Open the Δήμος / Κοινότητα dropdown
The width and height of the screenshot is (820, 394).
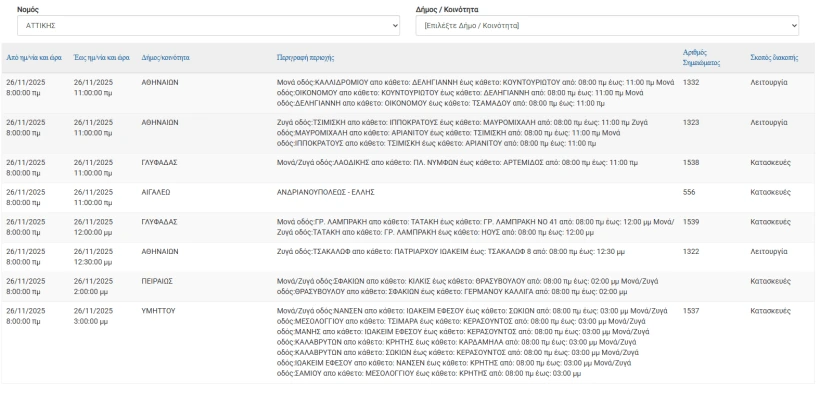(x=607, y=26)
